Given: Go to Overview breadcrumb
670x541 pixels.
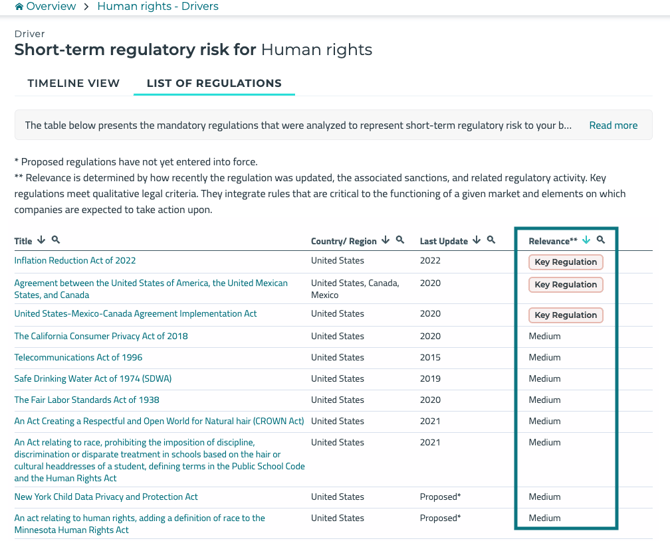Looking at the screenshot, I should click(50, 7).
